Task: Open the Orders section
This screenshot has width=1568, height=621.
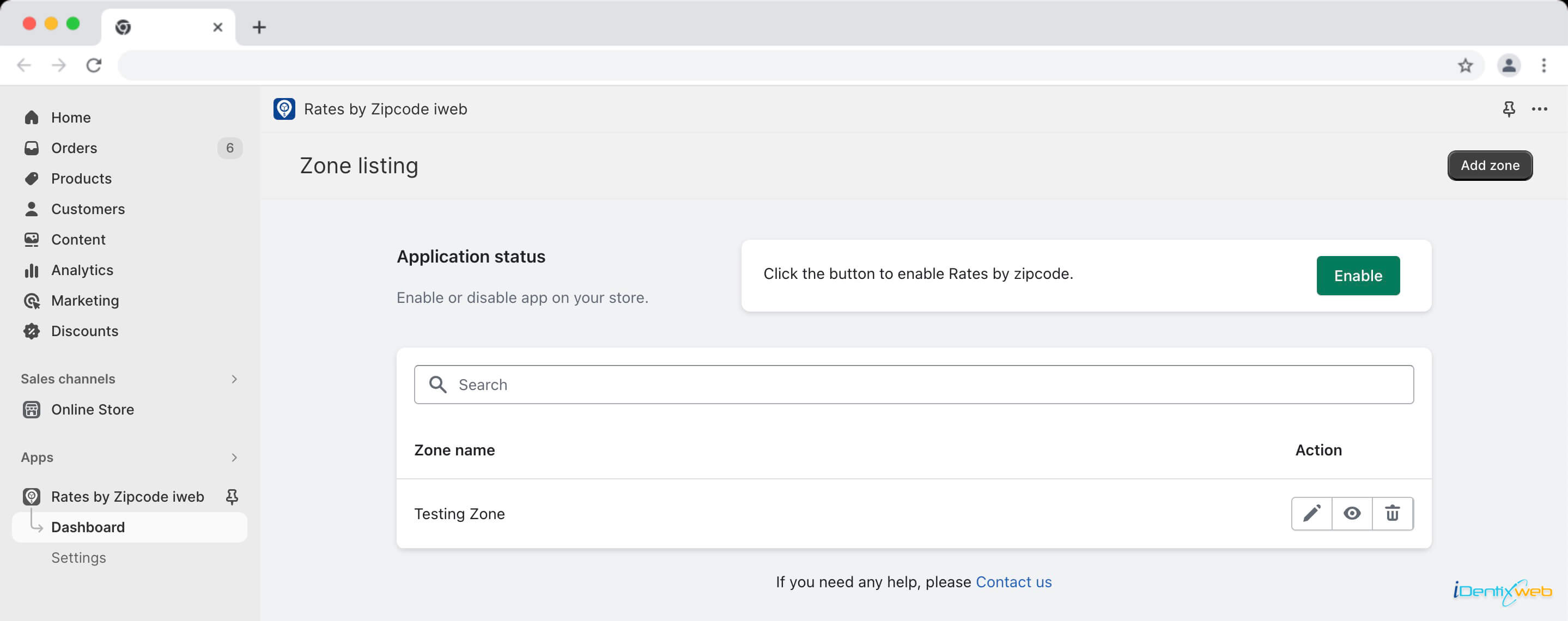Action: coord(74,148)
